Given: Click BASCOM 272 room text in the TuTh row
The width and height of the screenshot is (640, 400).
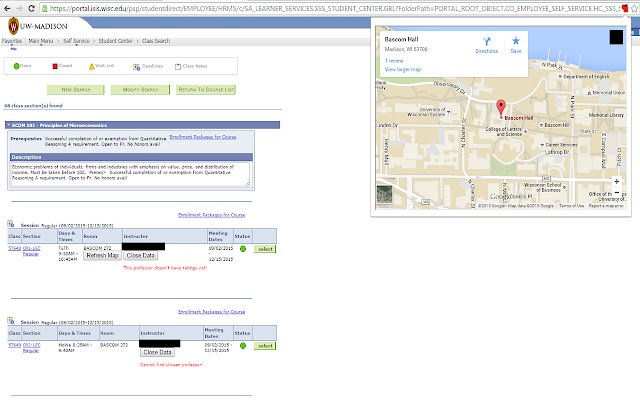Looking at the screenshot, I should (x=97, y=248).
